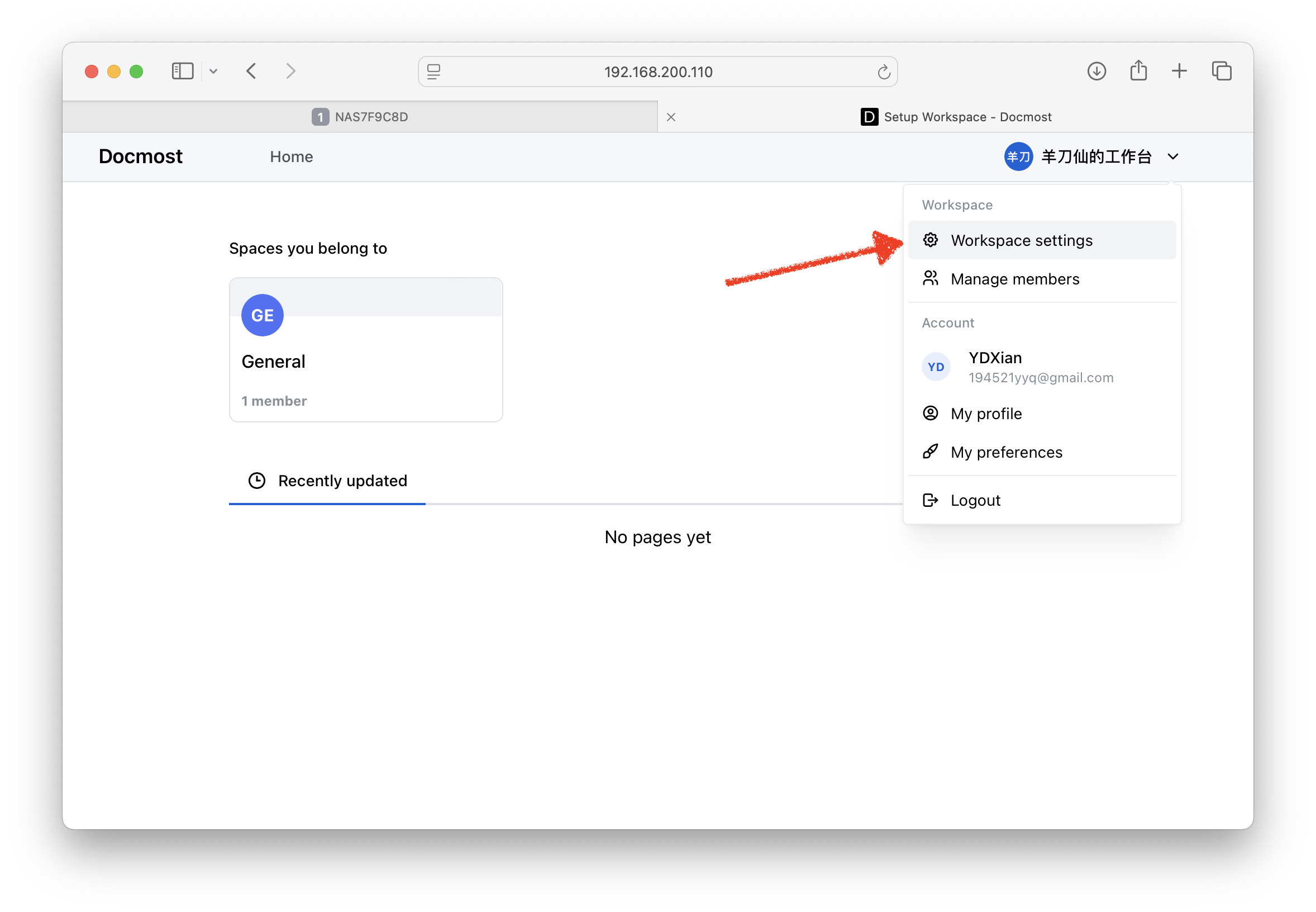The image size is (1316, 912).
Task: Switch to Setup Workspace - Docmost tab
Action: [x=956, y=117]
